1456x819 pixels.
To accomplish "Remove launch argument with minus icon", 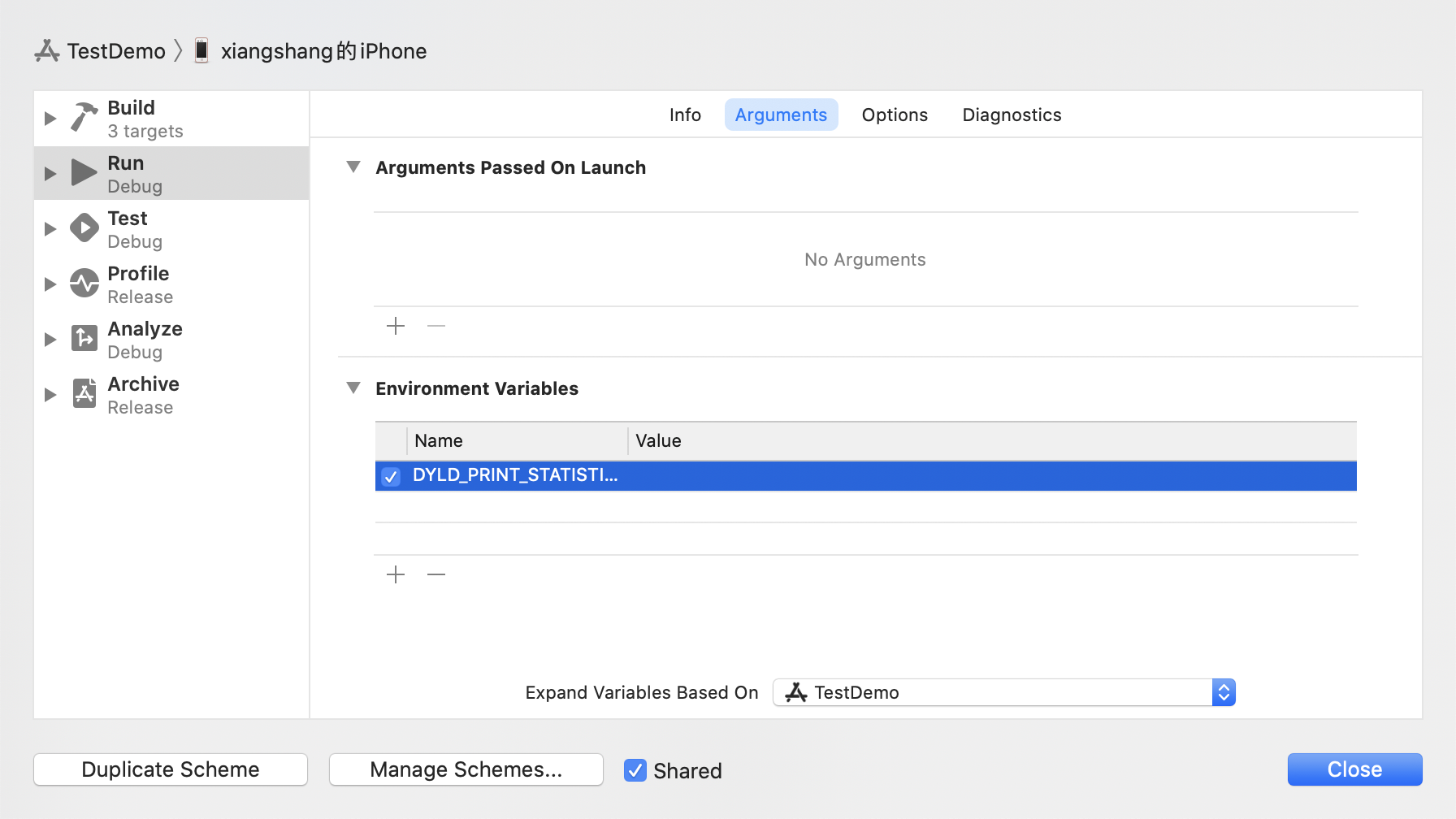I will coord(436,326).
